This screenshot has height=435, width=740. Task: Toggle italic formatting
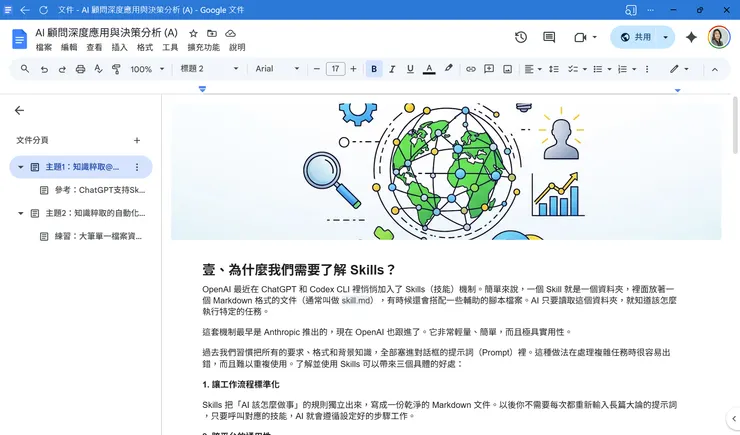point(392,69)
